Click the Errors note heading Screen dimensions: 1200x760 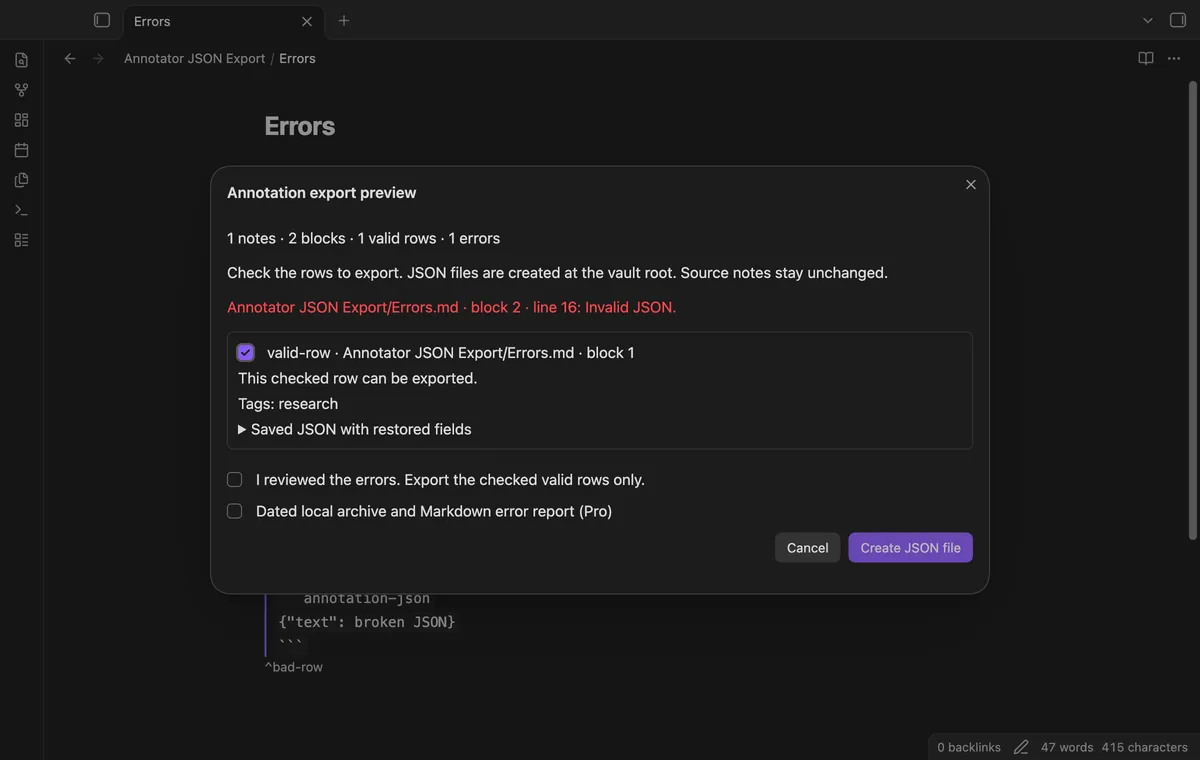[x=300, y=126]
